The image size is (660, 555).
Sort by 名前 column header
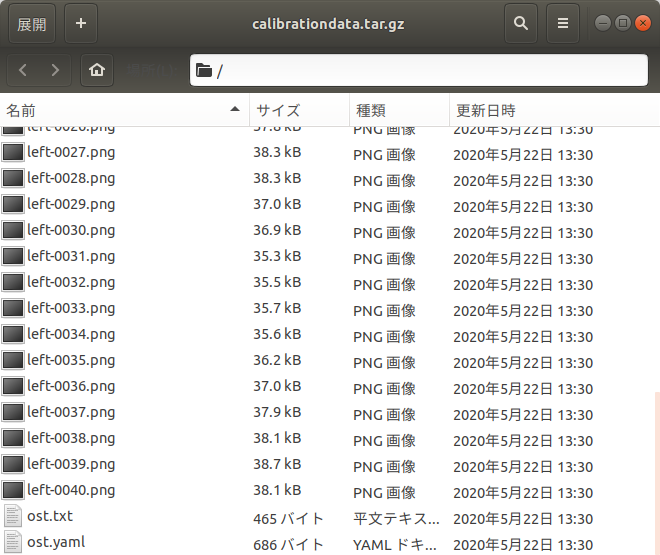(x=125, y=111)
